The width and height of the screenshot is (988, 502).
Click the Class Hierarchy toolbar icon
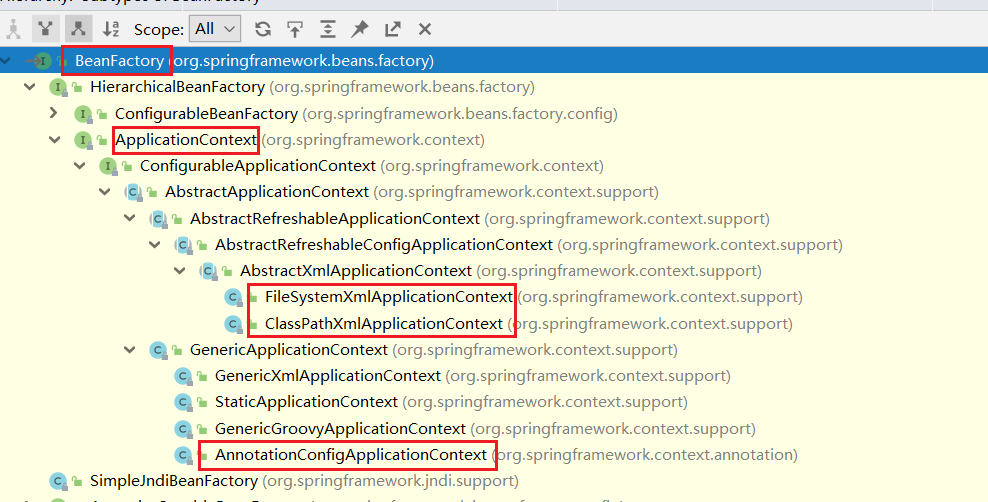tap(13, 29)
